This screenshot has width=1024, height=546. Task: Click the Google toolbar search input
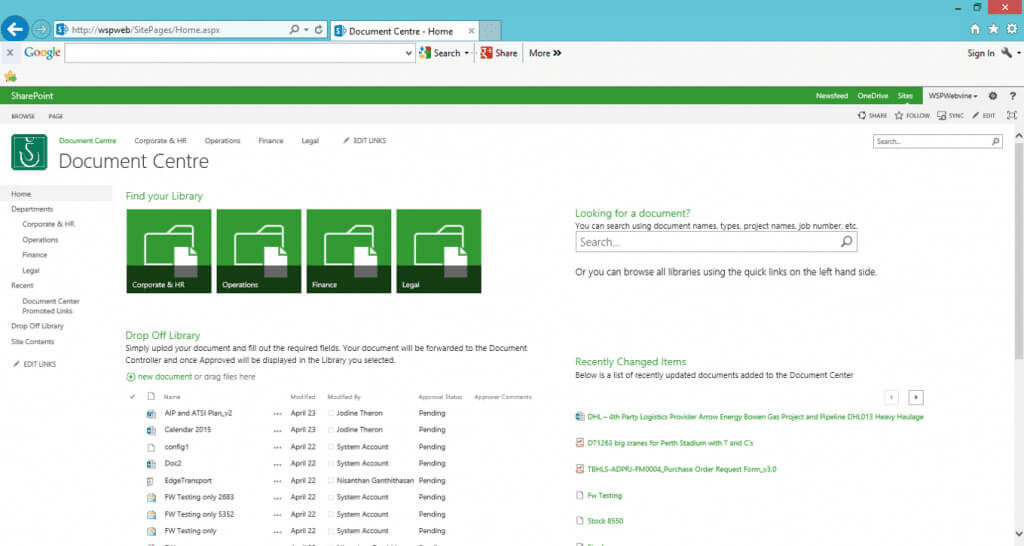[234, 53]
